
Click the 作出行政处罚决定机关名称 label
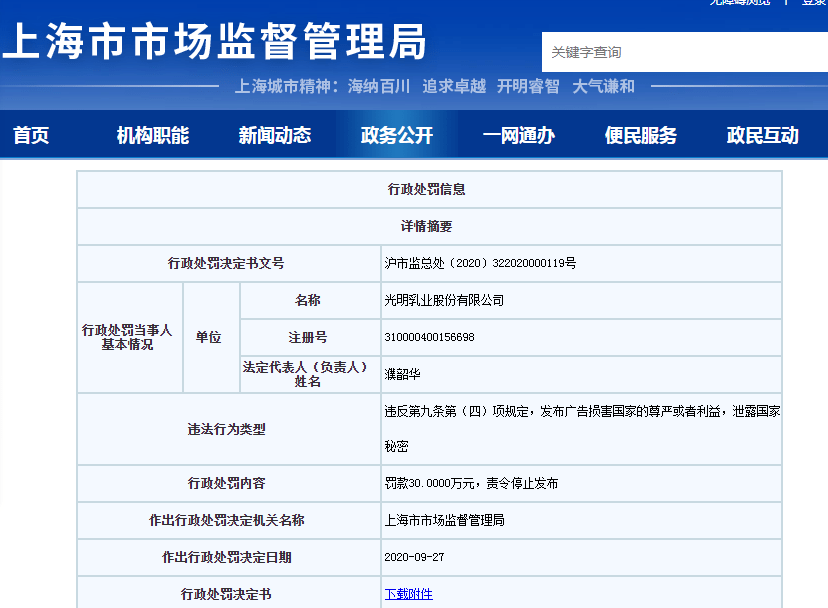click(x=226, y=520)
